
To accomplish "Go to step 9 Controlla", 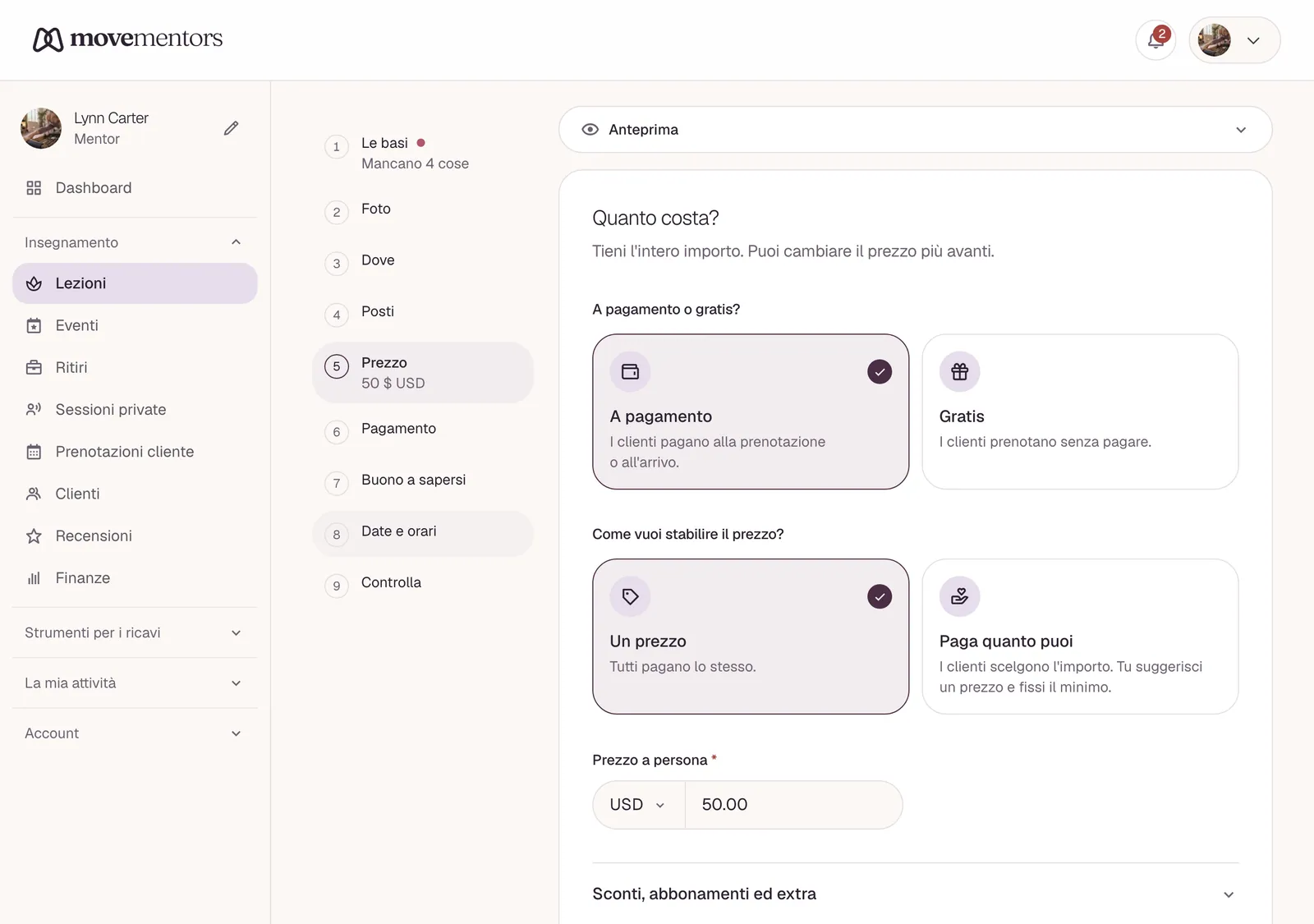I will [423, 584].
